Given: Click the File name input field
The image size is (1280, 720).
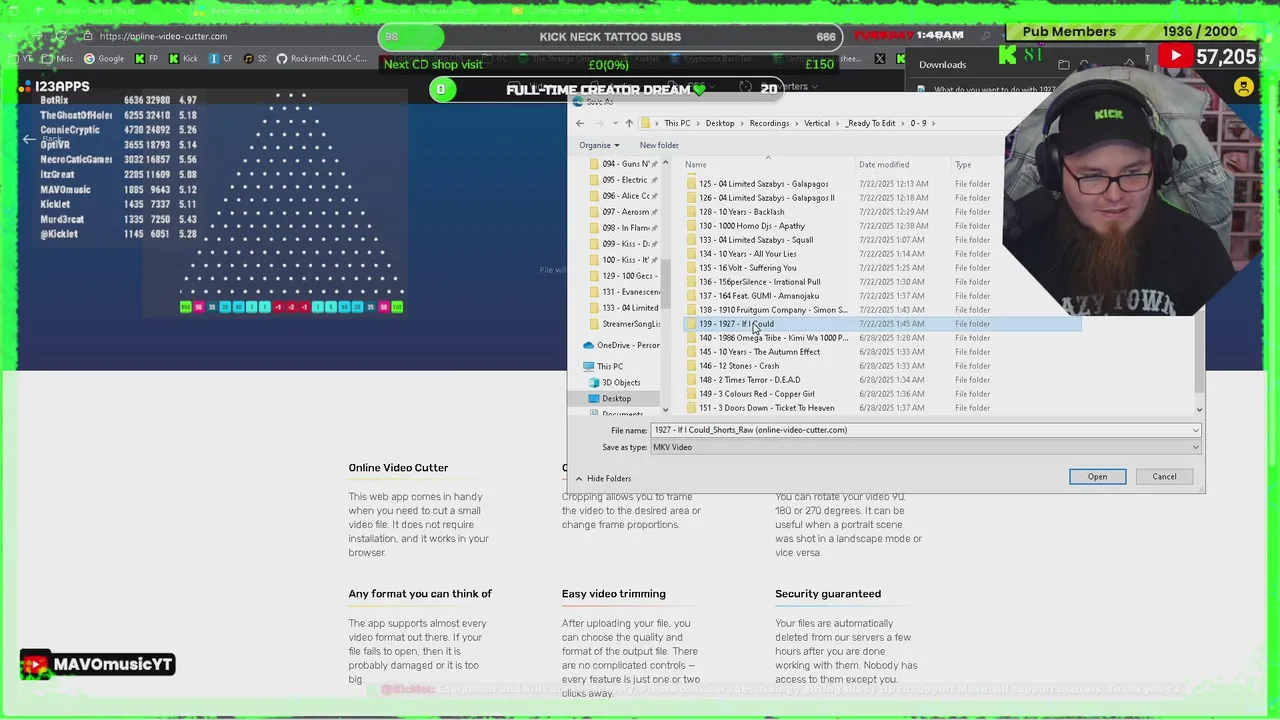Looking at the screenshot, I should point(925,430).
